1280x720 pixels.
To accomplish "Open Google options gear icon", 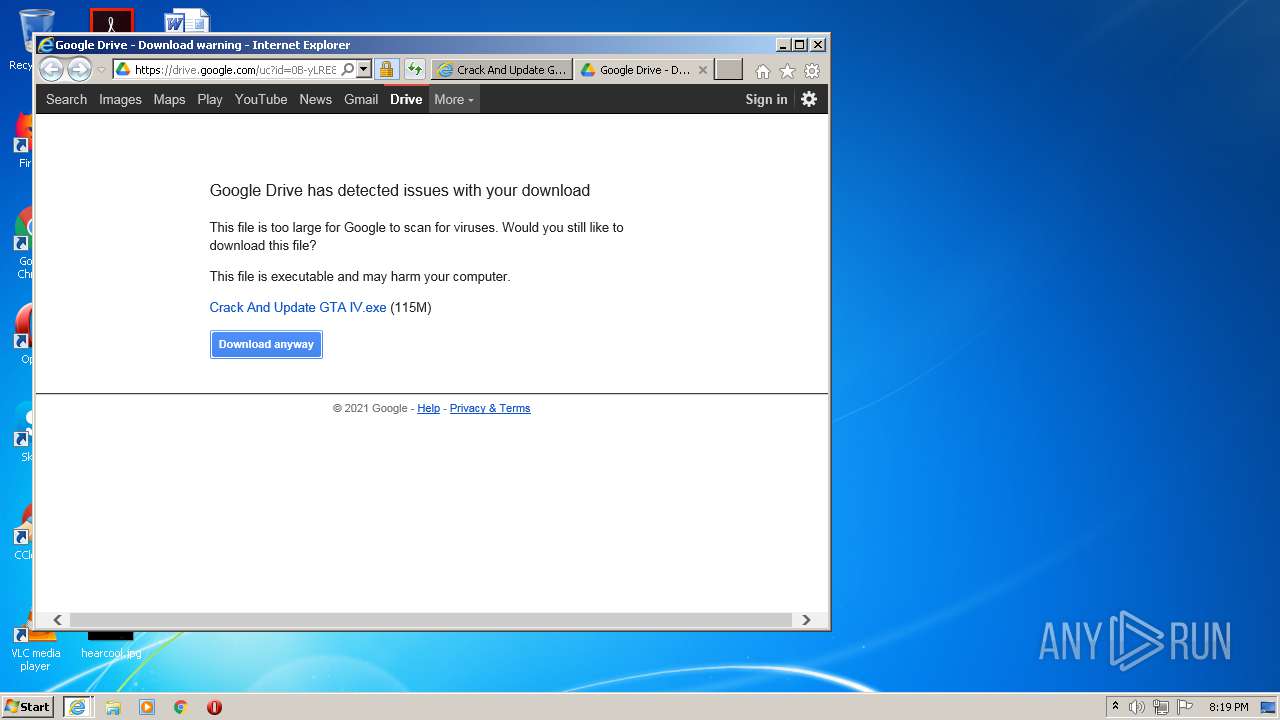I will 809,99.
